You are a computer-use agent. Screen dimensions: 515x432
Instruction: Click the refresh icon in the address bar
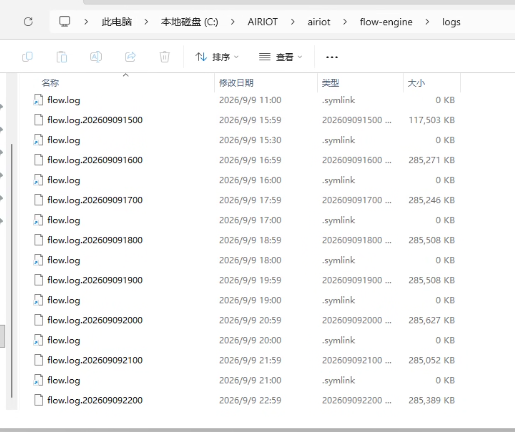pos(28,22)
